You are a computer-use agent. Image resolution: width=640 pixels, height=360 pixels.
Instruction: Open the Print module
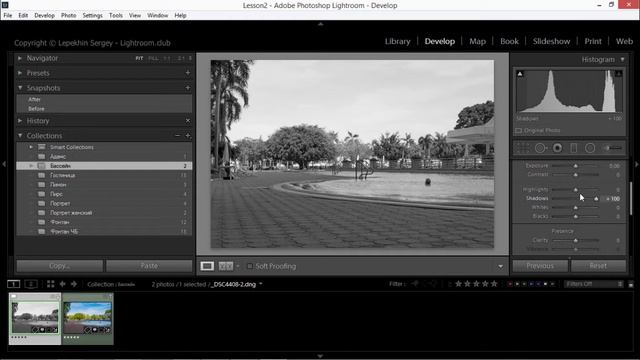pyautogui.click(x=593, y=41)
